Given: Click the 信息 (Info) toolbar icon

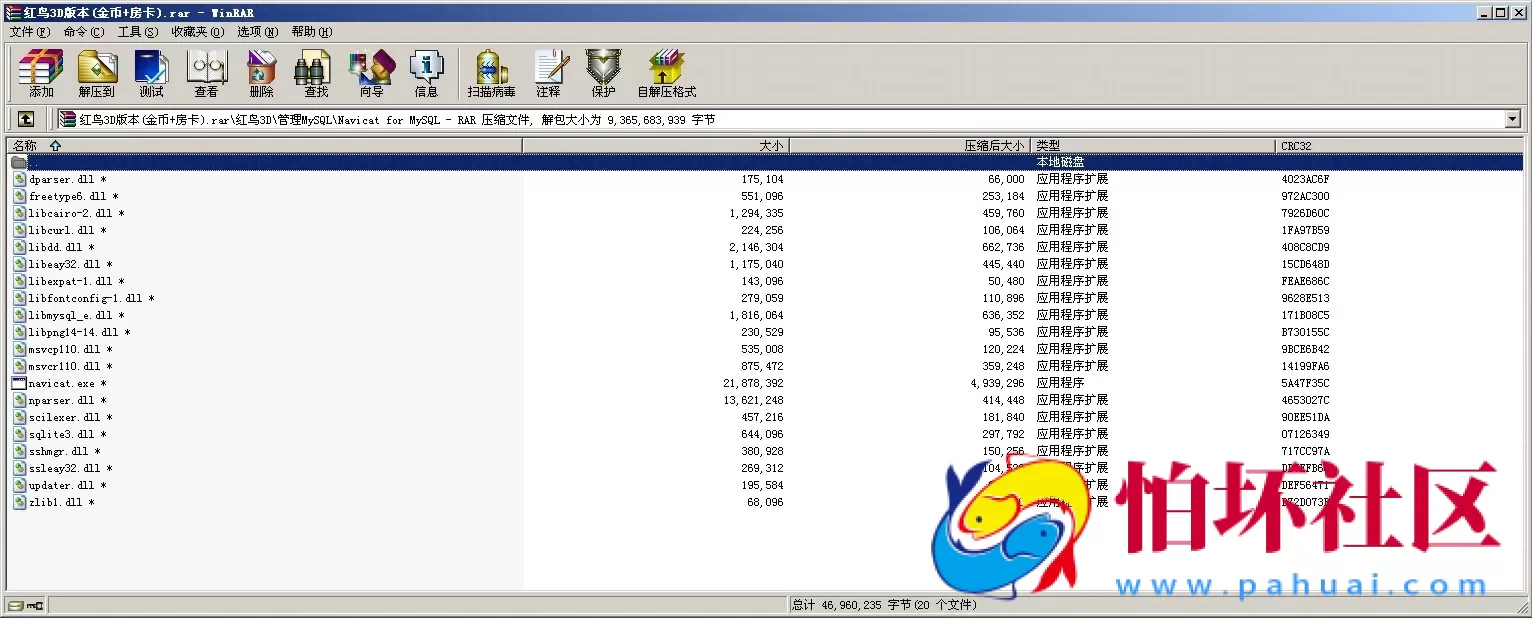Looking at the screenshot, I should (x=427, y=73).
